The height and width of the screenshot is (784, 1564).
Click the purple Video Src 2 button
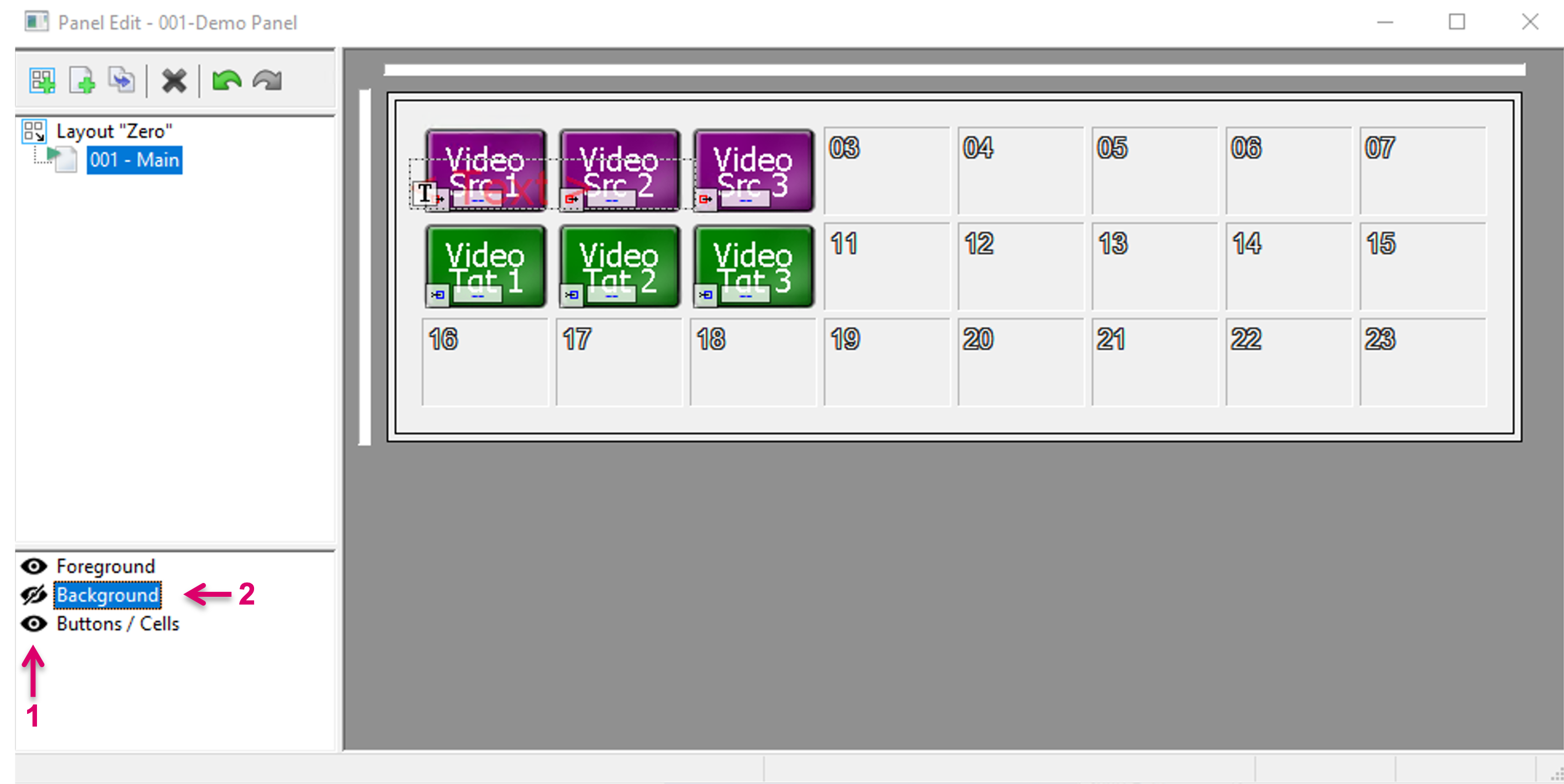coord(619,171)
